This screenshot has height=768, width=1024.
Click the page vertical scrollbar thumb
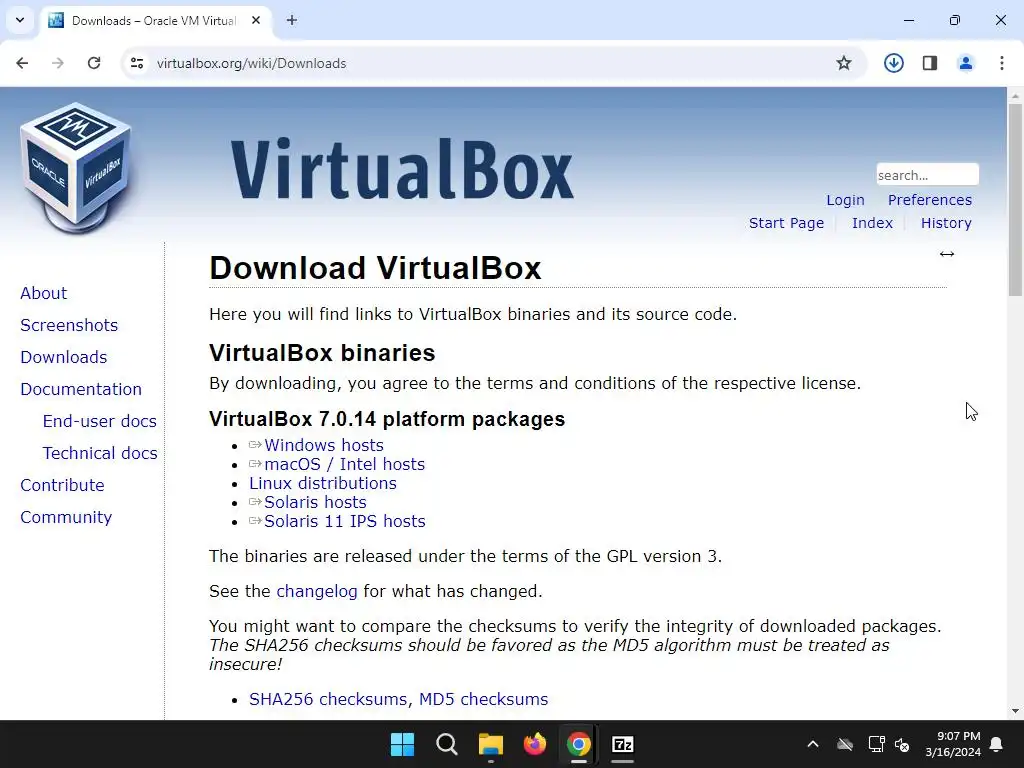[1015, 199]
